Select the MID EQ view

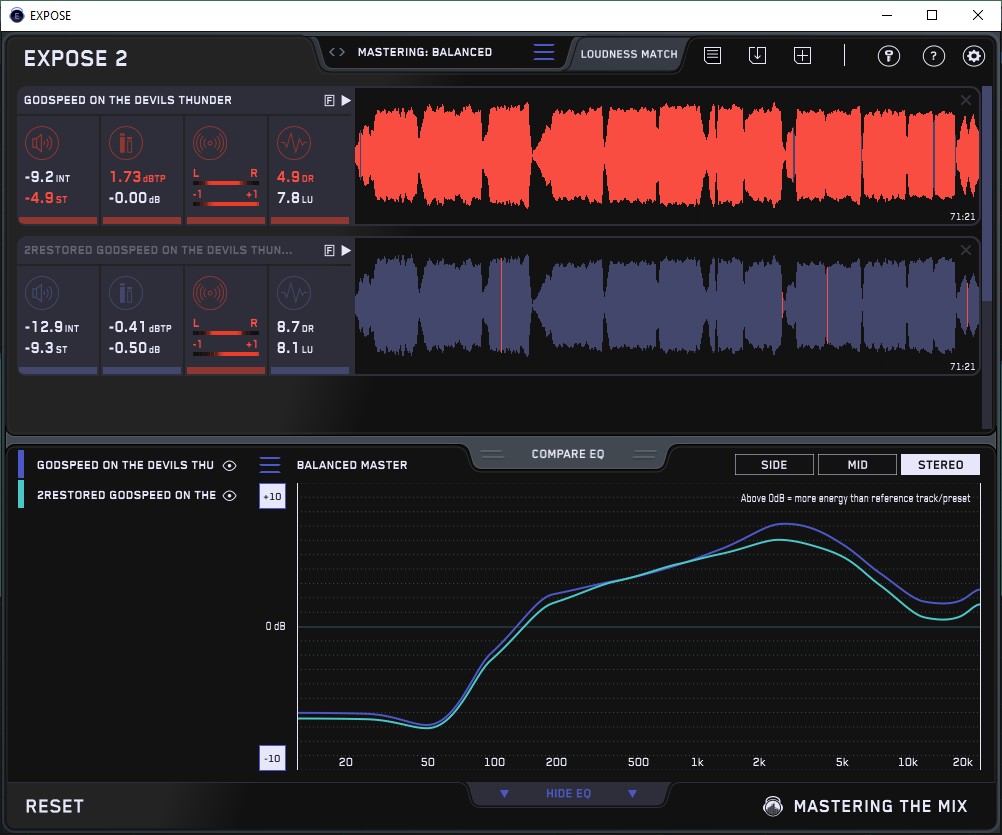pos(857,465)
